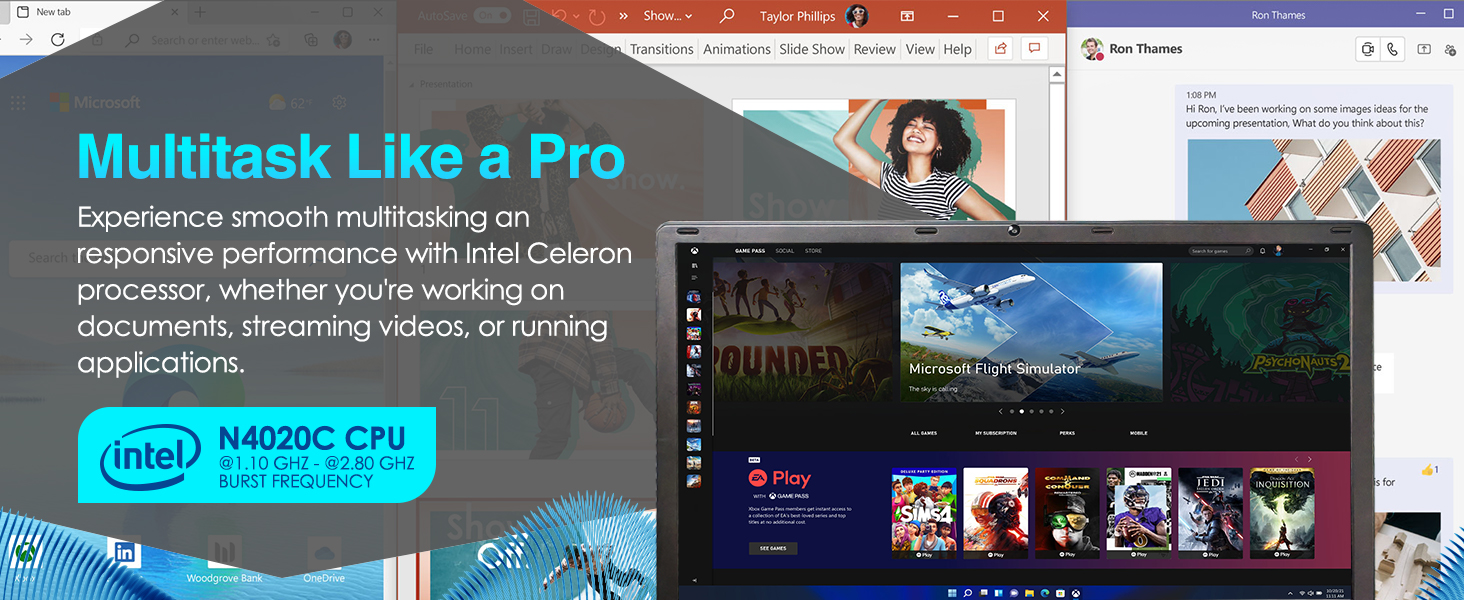Go to the previous featured game in Xbox carousel
Viewport: 1464px width, 600px height.
[1001, 411]
